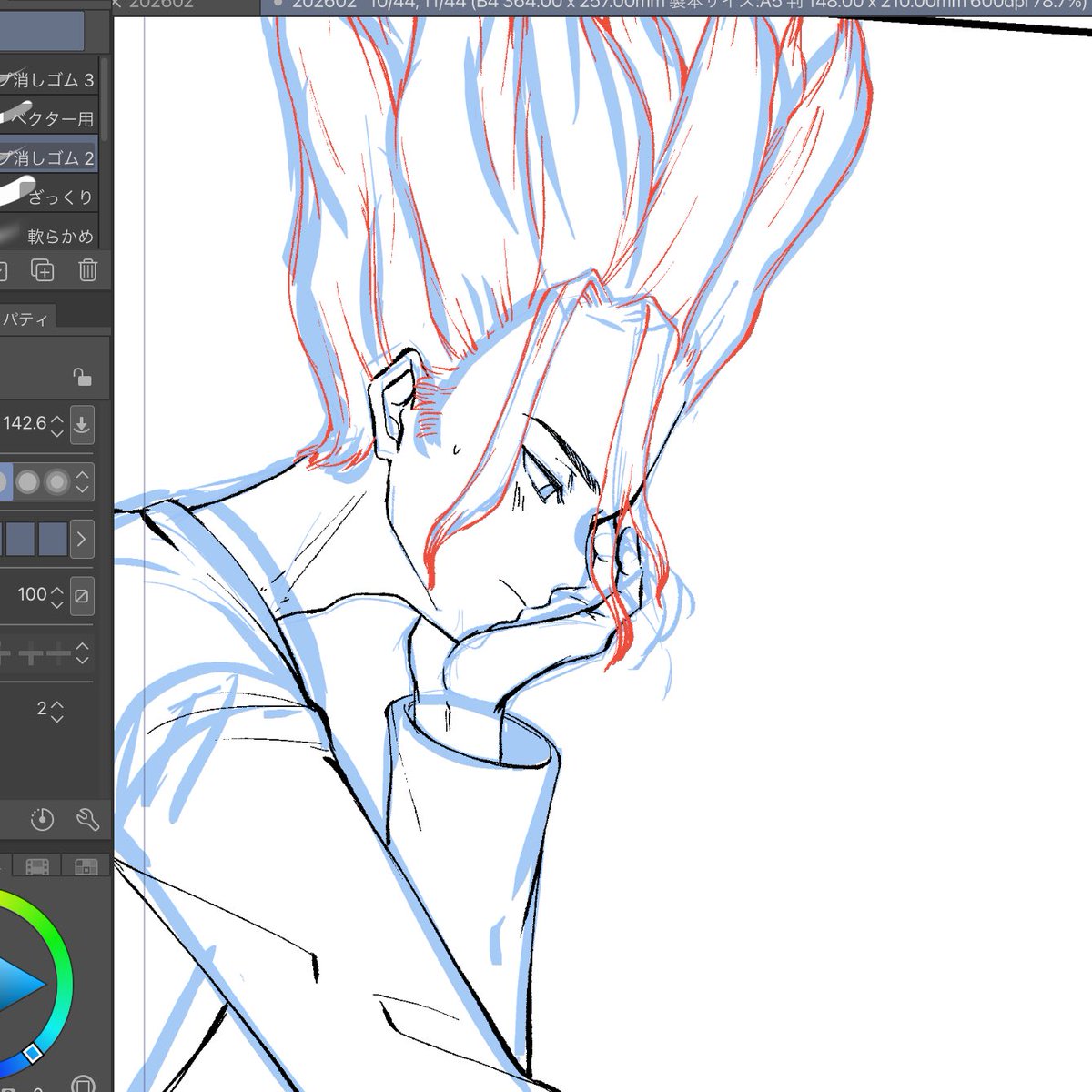Viewport: 1092px width, 1092px height.
Task: Expand the chevron beside the blue square presets
Action: tap(82, 539)
